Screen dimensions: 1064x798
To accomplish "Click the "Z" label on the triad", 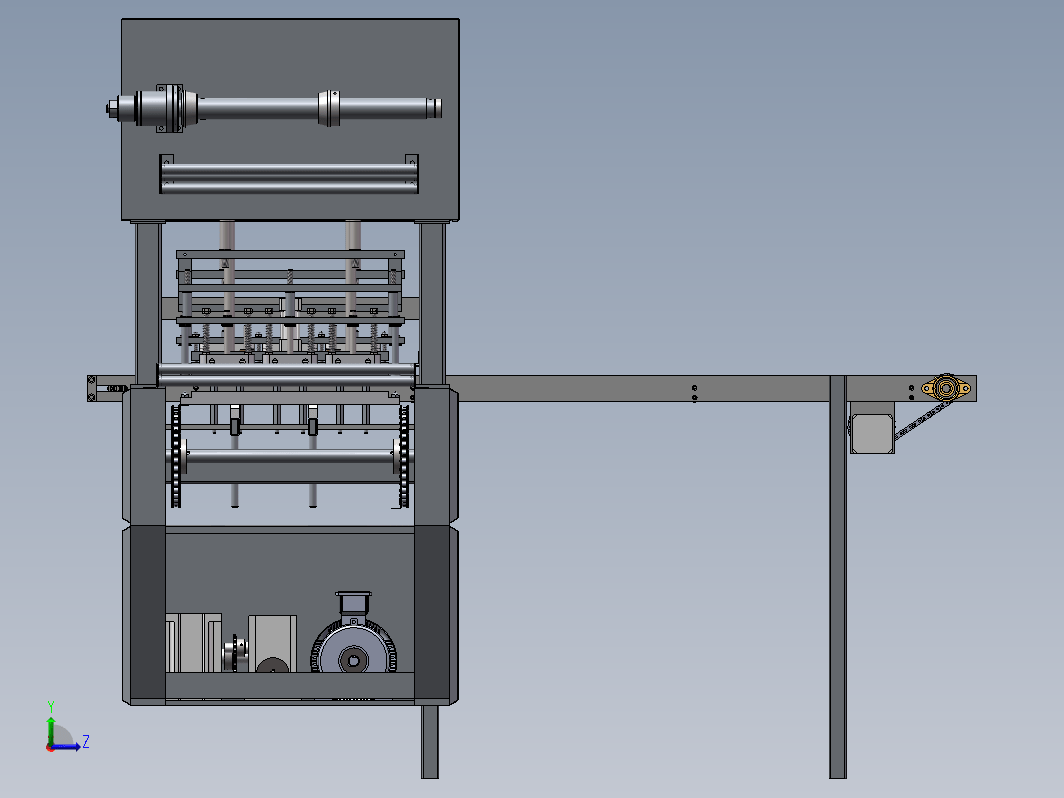I will pos(86,740).
